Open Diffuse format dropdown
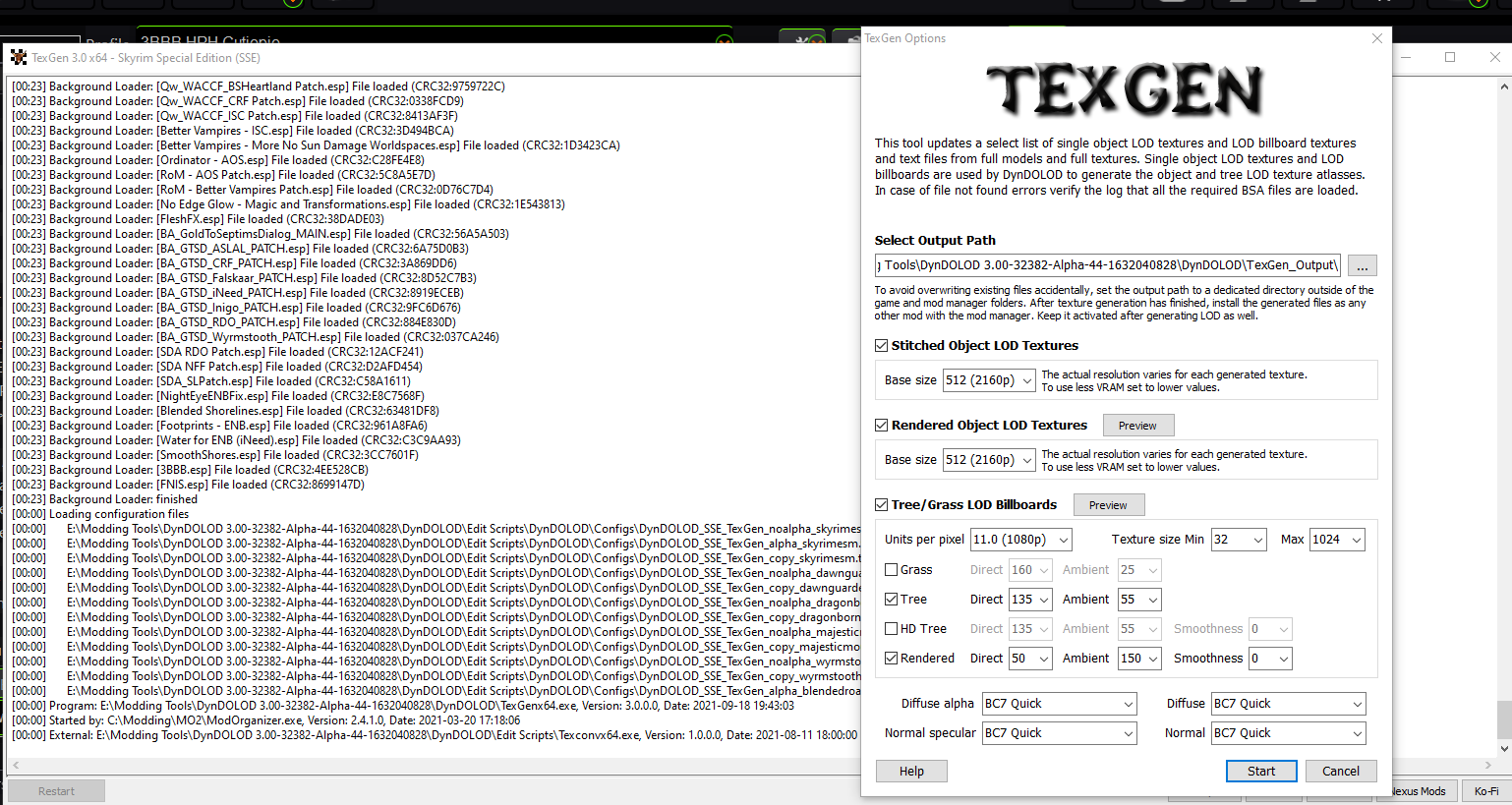Viewport: 1512px width, 805px height. click(1289, 704)
